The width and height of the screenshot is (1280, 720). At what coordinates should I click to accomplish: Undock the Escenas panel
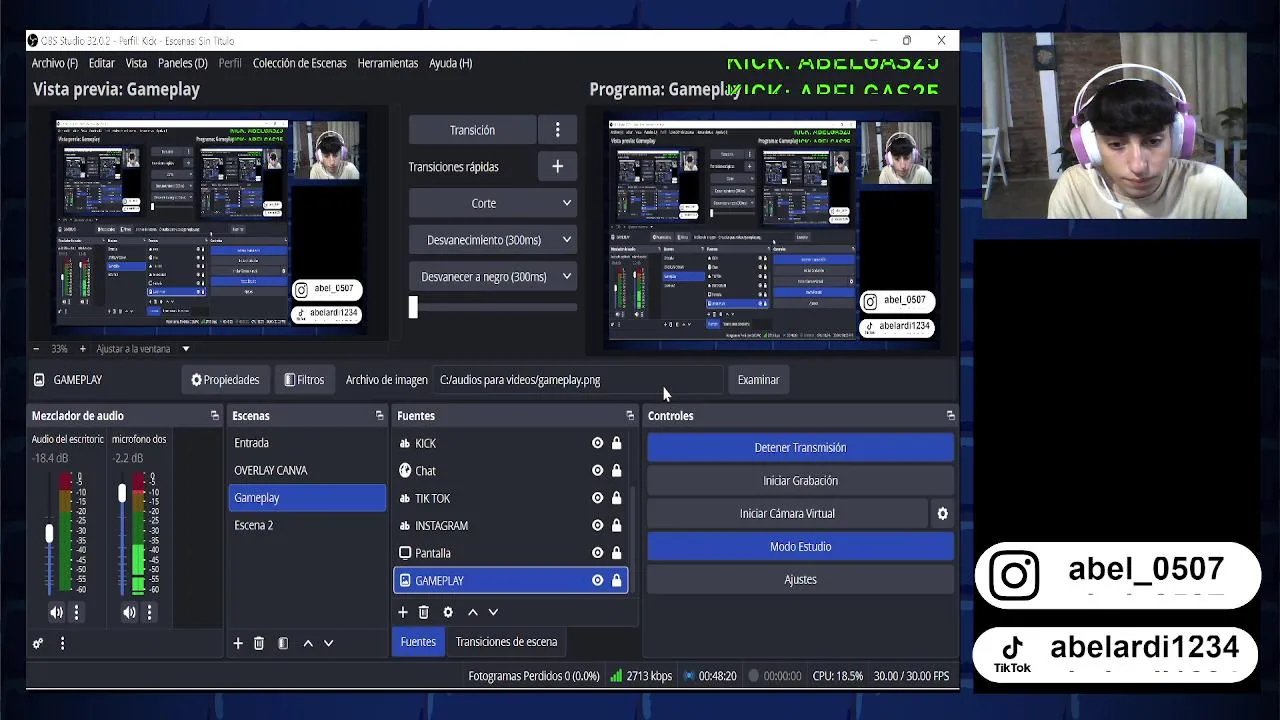(x=379, y=415)
